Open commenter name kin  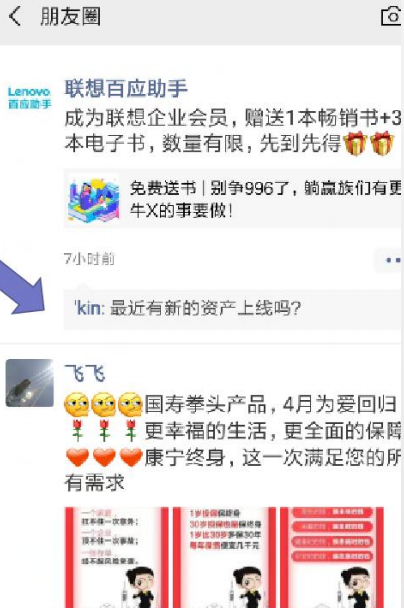click(88, 308)
